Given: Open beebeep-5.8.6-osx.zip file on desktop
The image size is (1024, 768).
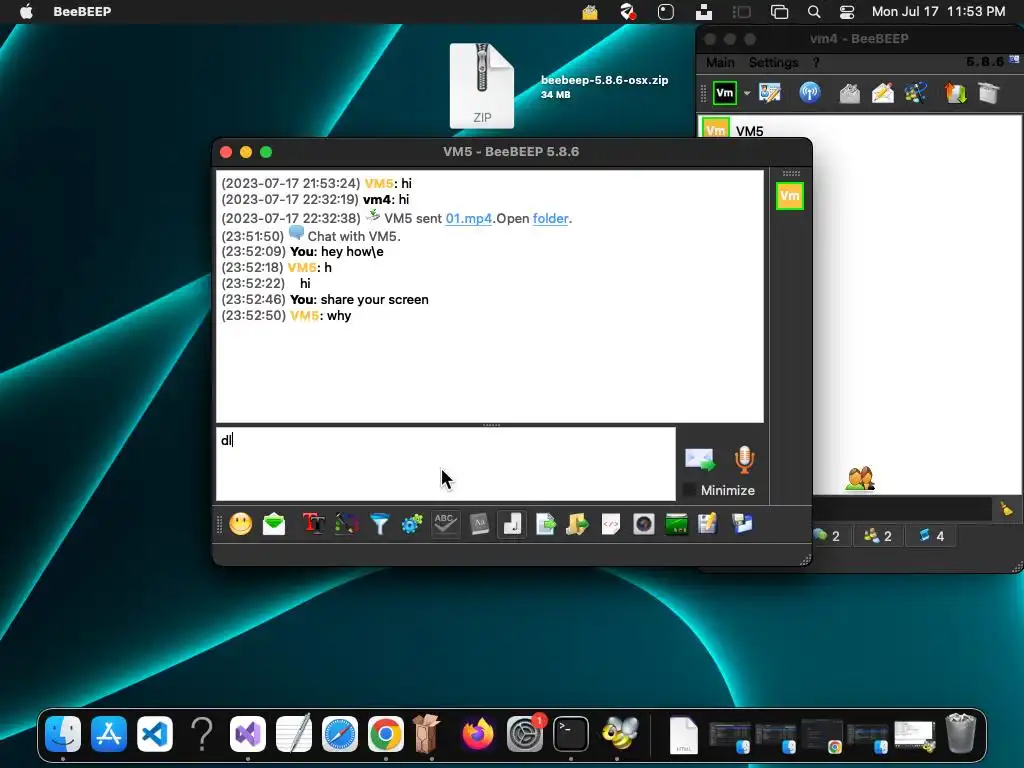Looking at the screenshot, I should pos(482,86).
